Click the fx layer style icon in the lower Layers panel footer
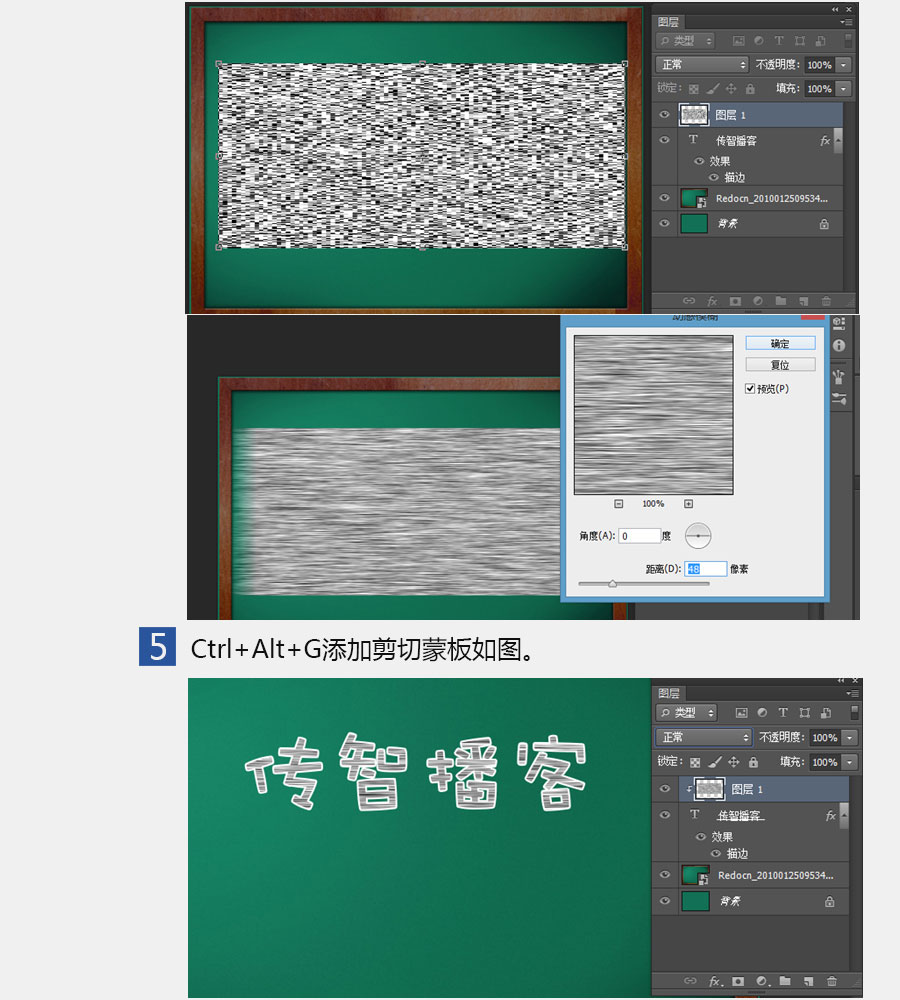The image size is (900, 1000). coord(715,981)
